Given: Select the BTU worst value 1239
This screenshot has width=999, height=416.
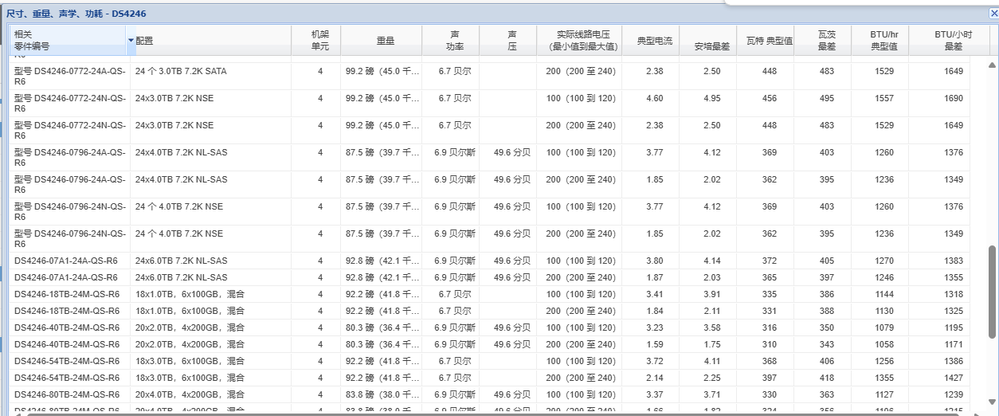Looking at the screenshot, I should (x=952, y=394).
